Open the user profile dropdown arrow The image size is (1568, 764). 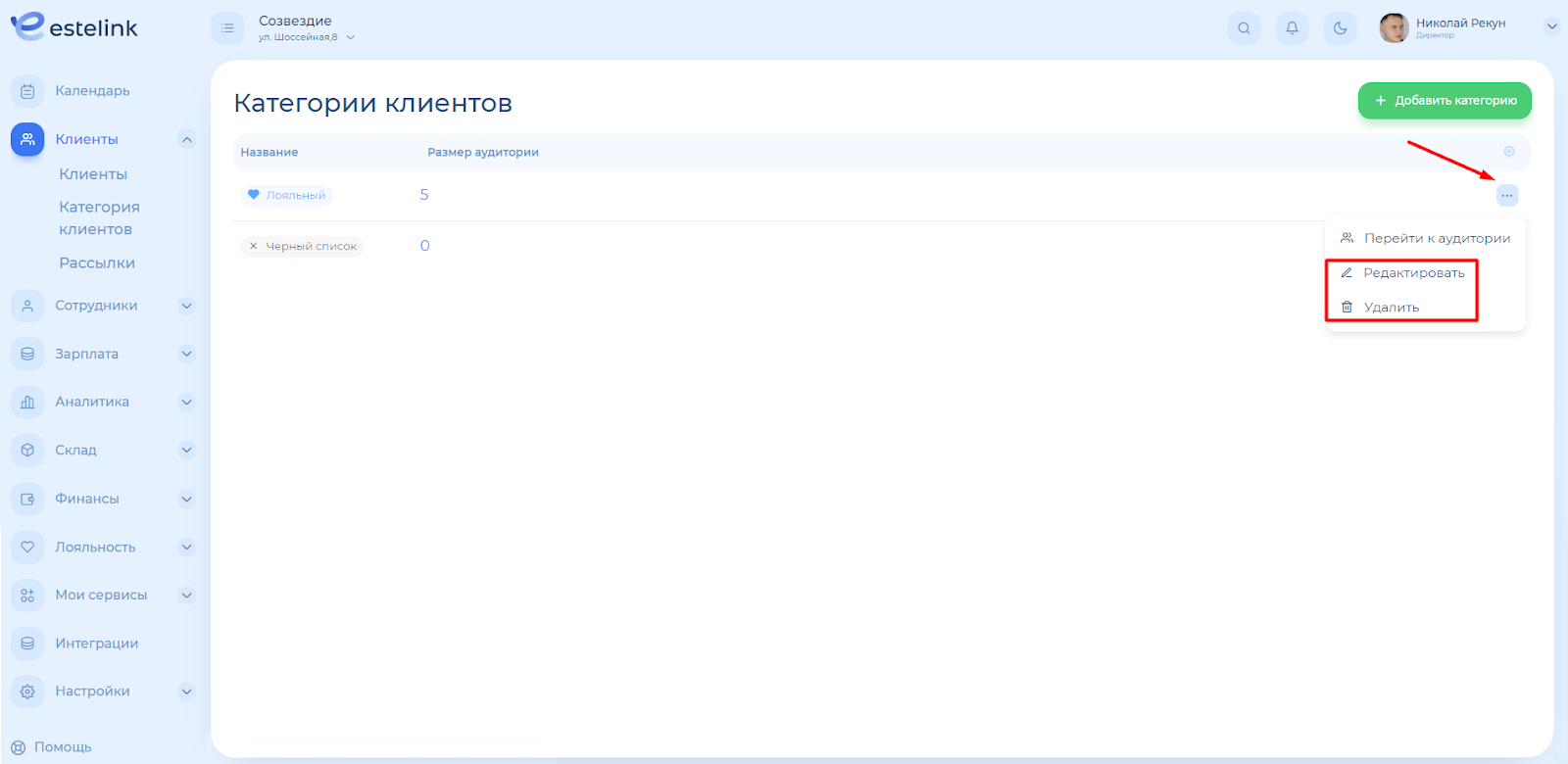click(x=1551, y=27)
